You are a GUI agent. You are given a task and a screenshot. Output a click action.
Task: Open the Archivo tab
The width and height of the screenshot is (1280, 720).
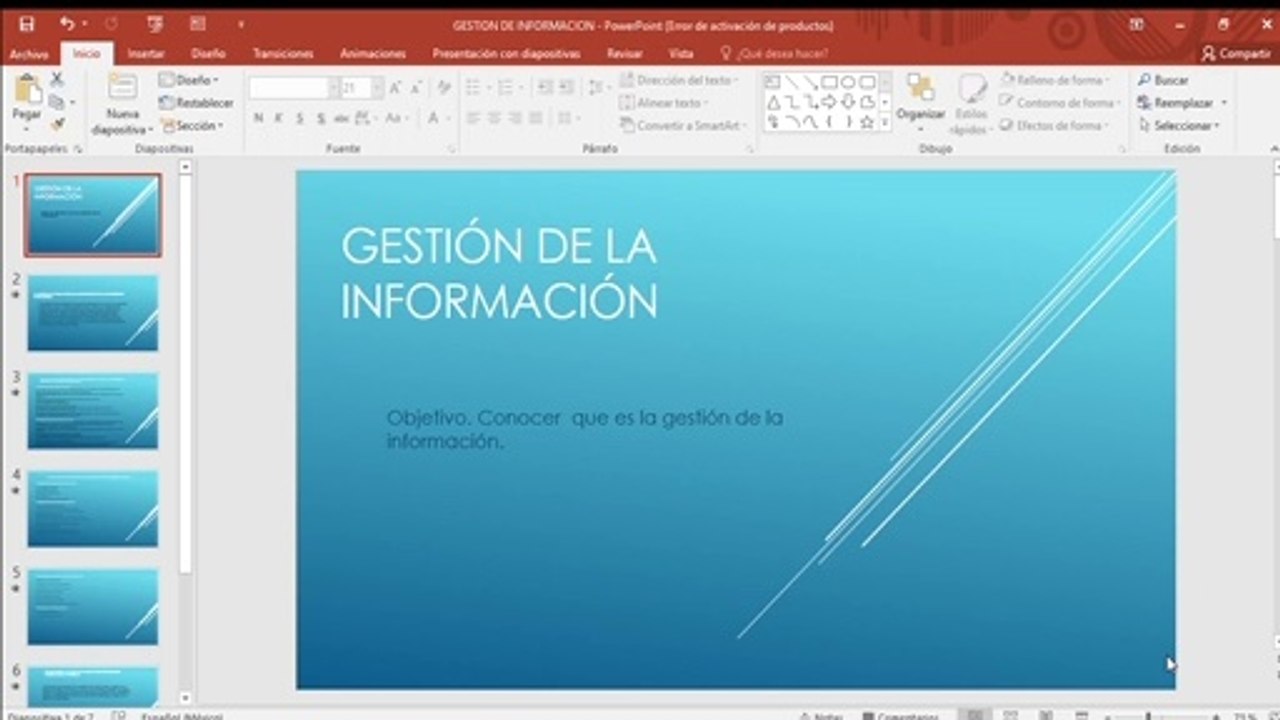(x=29, y=54)
